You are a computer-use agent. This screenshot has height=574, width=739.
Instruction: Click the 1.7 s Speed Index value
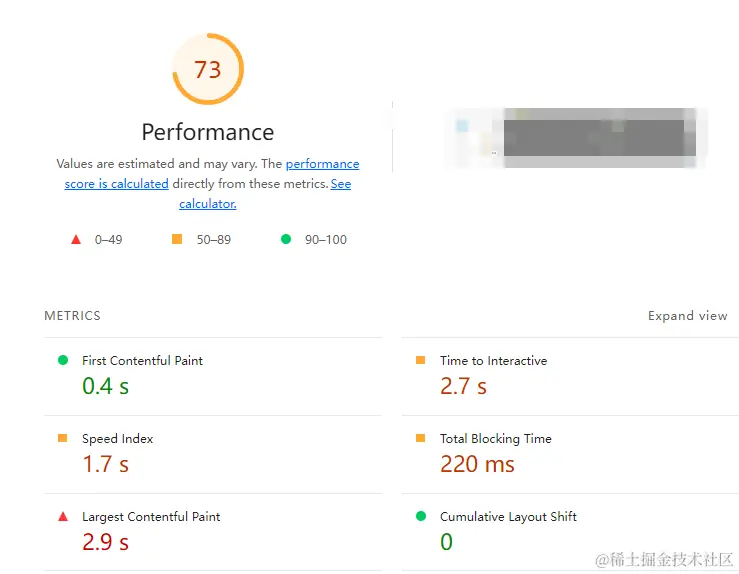106,464
